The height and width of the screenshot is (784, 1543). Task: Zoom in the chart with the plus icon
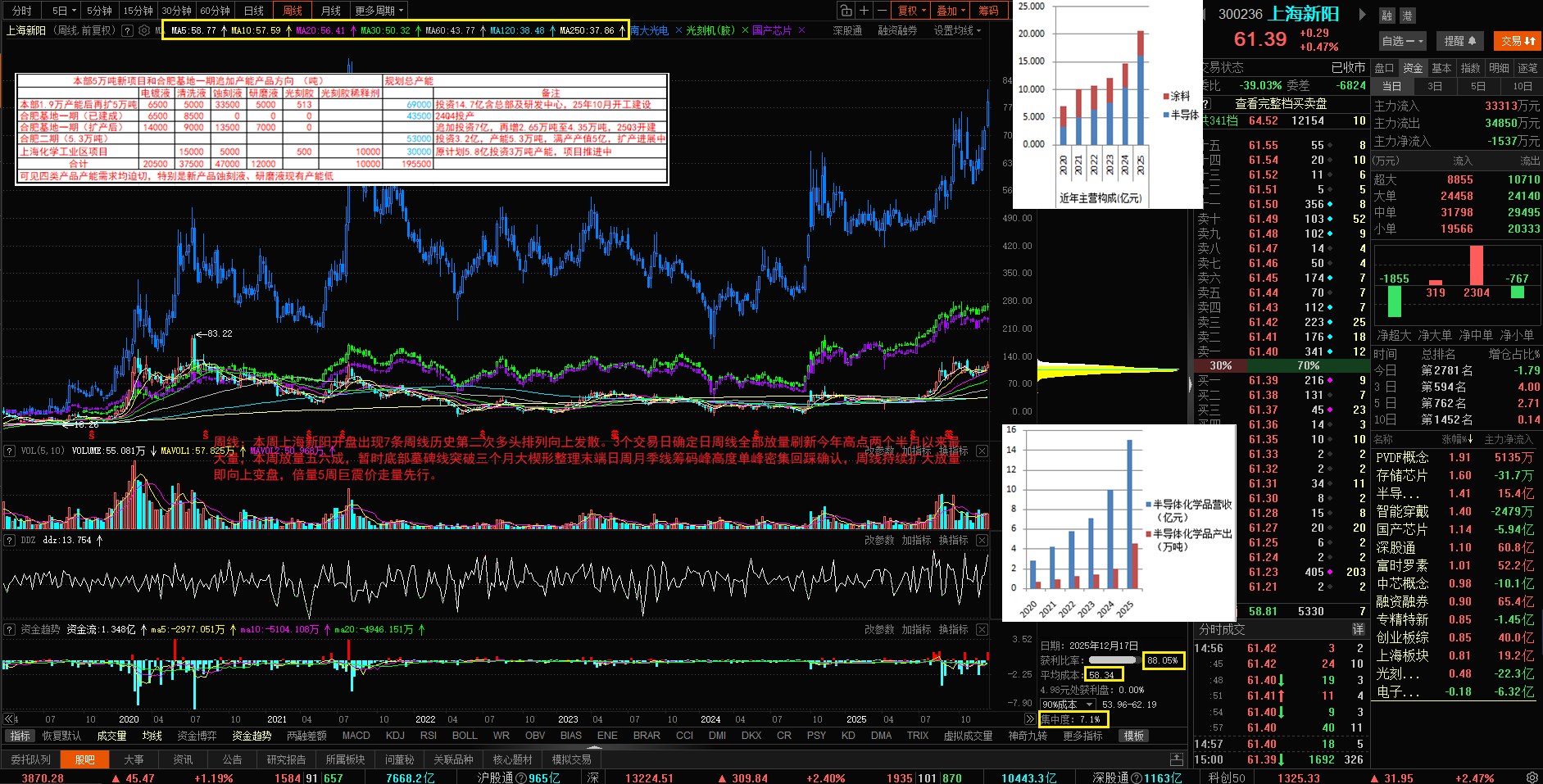[864, 11]
